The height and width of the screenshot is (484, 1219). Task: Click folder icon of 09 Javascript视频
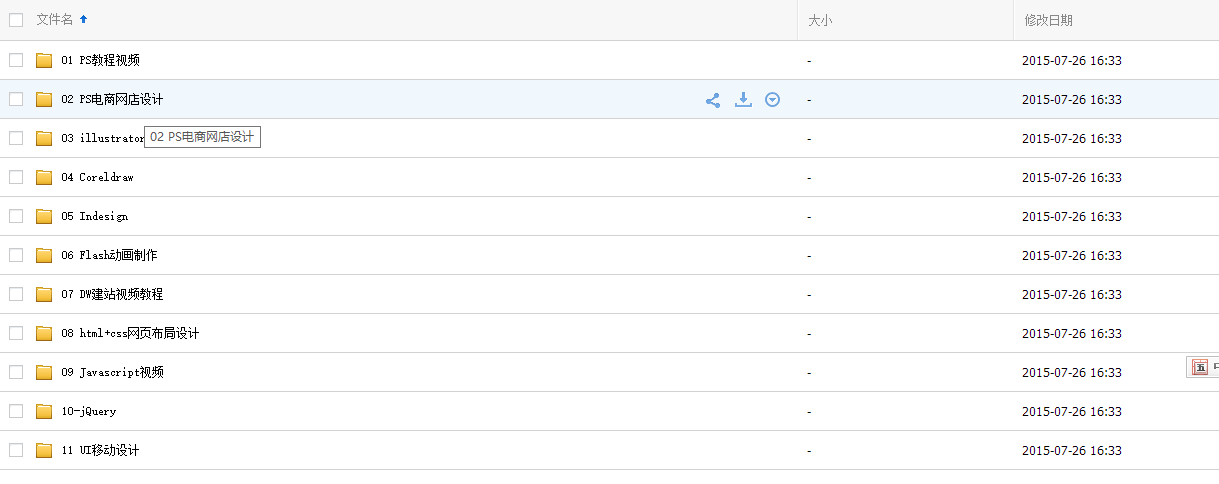(x=44, y=373)
